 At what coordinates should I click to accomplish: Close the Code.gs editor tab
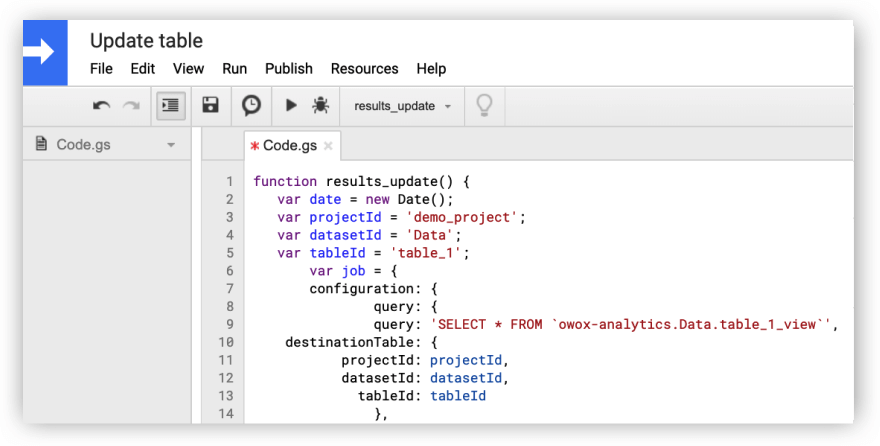328,146
